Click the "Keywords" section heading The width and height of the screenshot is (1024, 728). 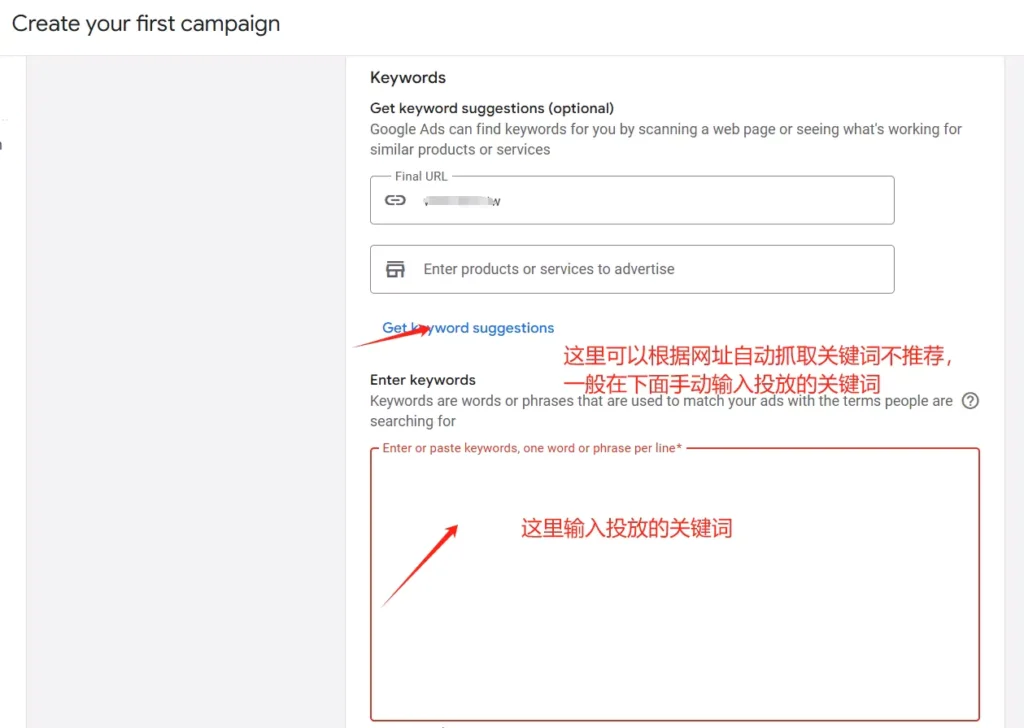coord(408,77)
